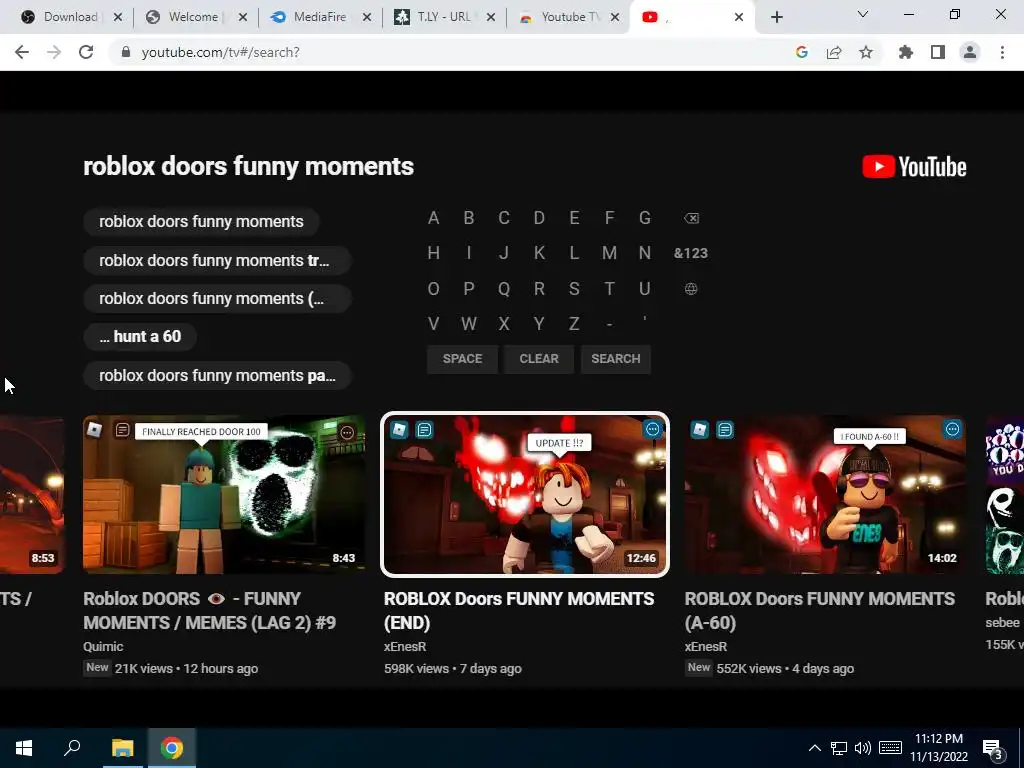Switch keyboard language with the globe icon
Viewport: 1024px width, 768px height.
pos(691,289)
